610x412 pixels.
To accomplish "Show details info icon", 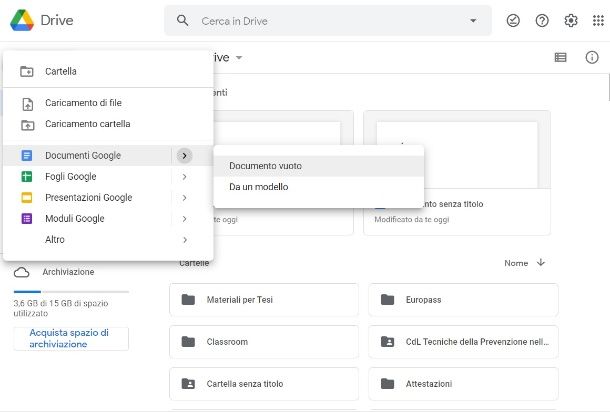I will click(592, 58).
